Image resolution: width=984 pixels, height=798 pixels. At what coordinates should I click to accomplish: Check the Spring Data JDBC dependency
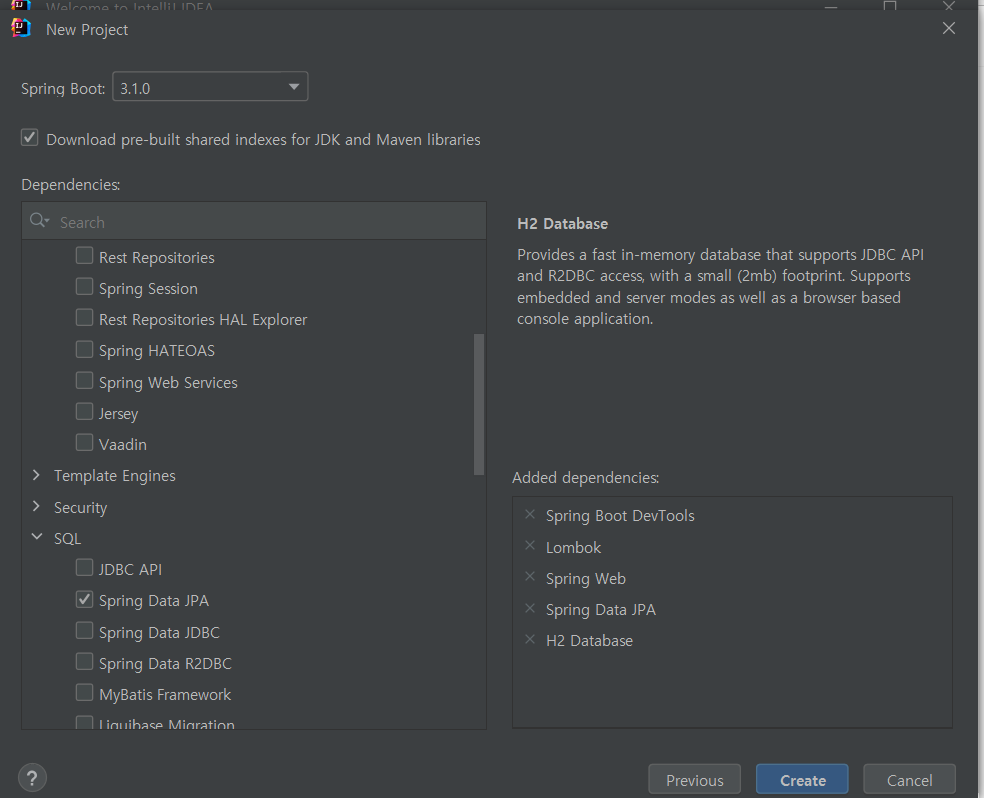click(84, 630)
